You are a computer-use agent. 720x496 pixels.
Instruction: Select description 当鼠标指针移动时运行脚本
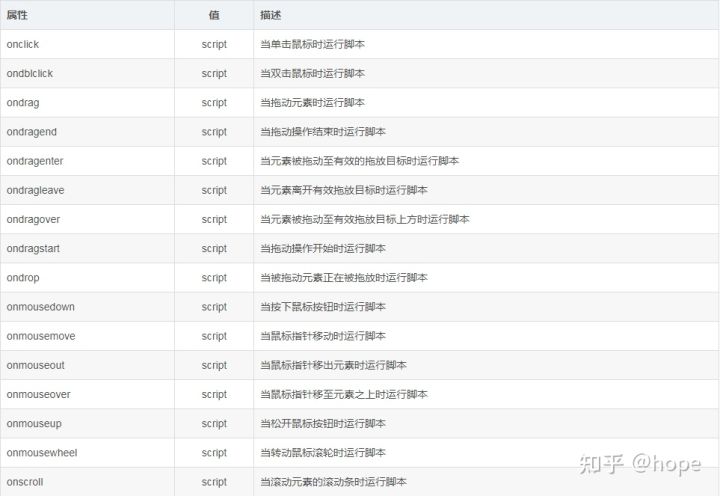tap(323, 336)
